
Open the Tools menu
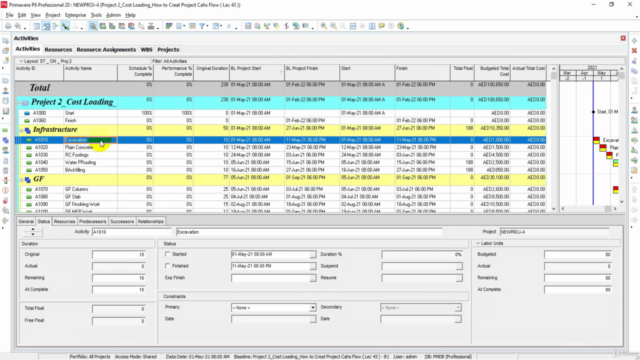96,15
